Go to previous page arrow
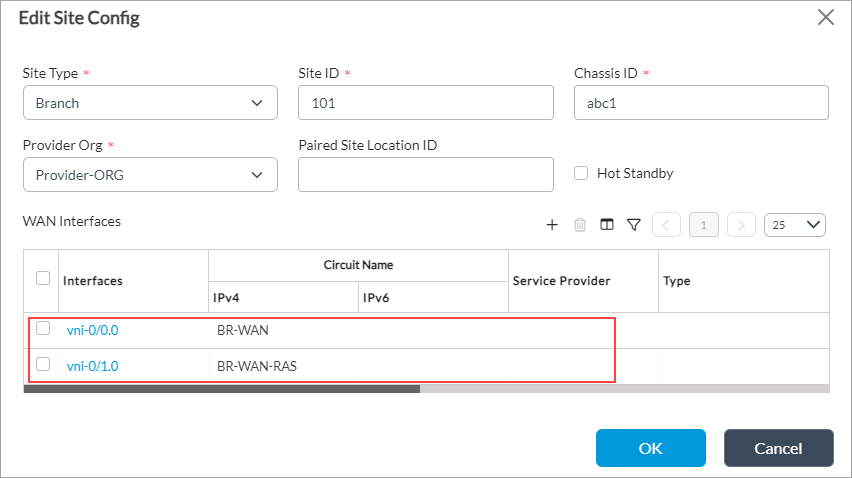The width and height of the screenshot is (852, 478). 666,225
